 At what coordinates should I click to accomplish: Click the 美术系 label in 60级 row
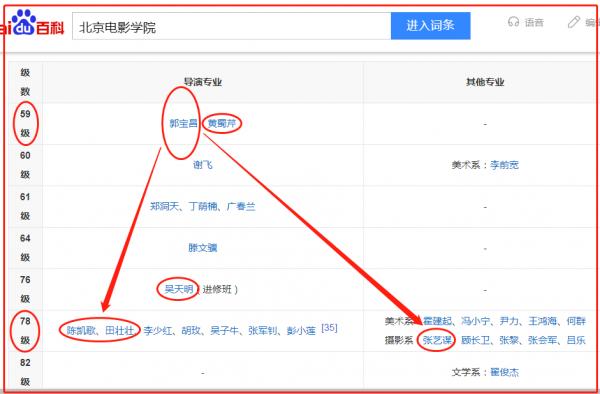pyautogui.click(x=466, y=165)
